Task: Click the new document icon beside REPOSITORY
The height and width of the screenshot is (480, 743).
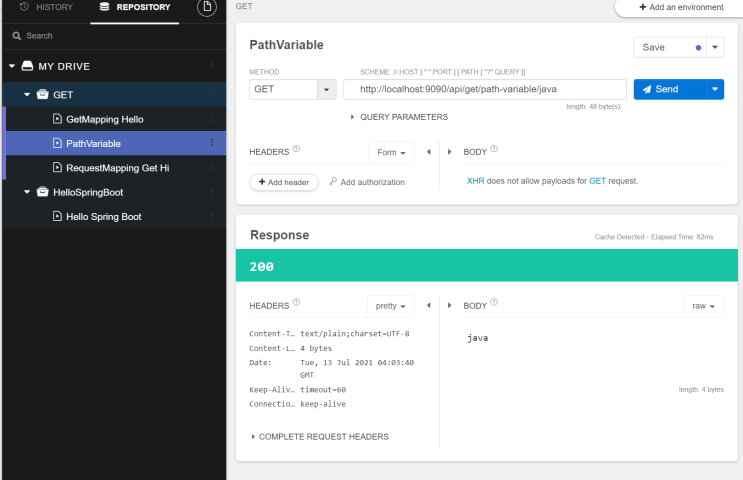Action: click(x=207, y=7)
